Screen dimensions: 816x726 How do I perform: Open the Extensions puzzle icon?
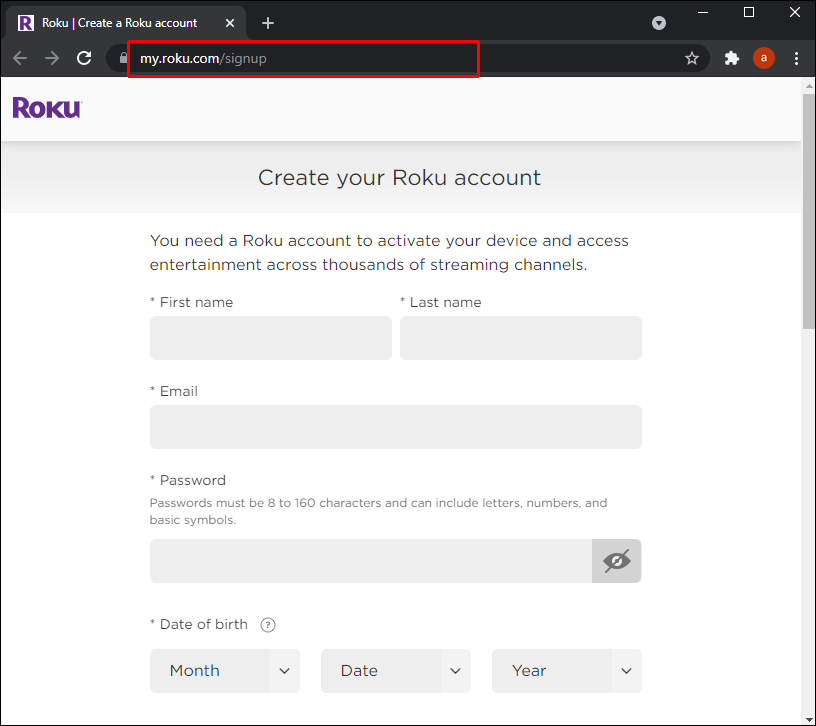[732, 59]
